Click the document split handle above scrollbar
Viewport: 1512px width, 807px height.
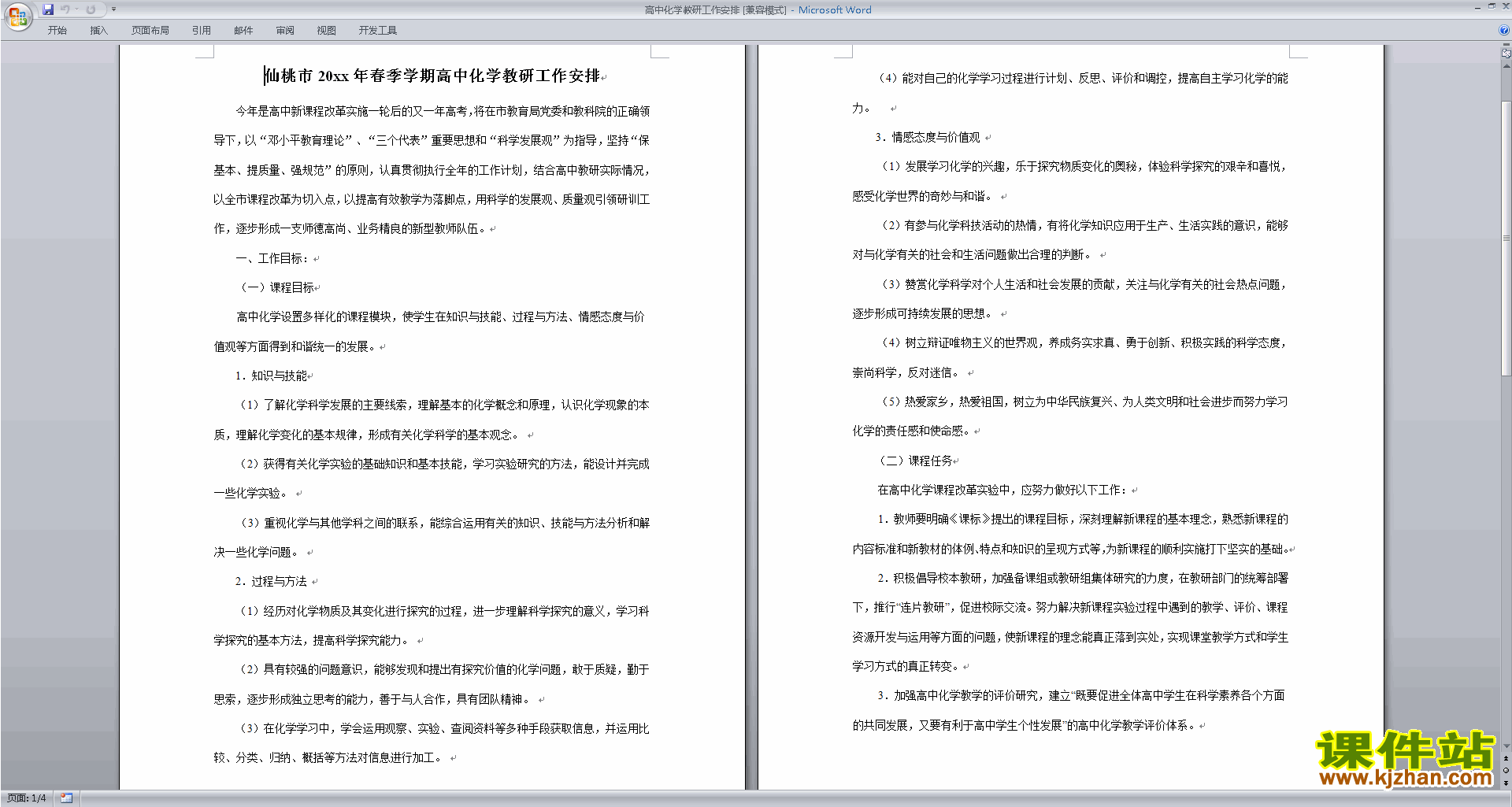point(1506,44)
